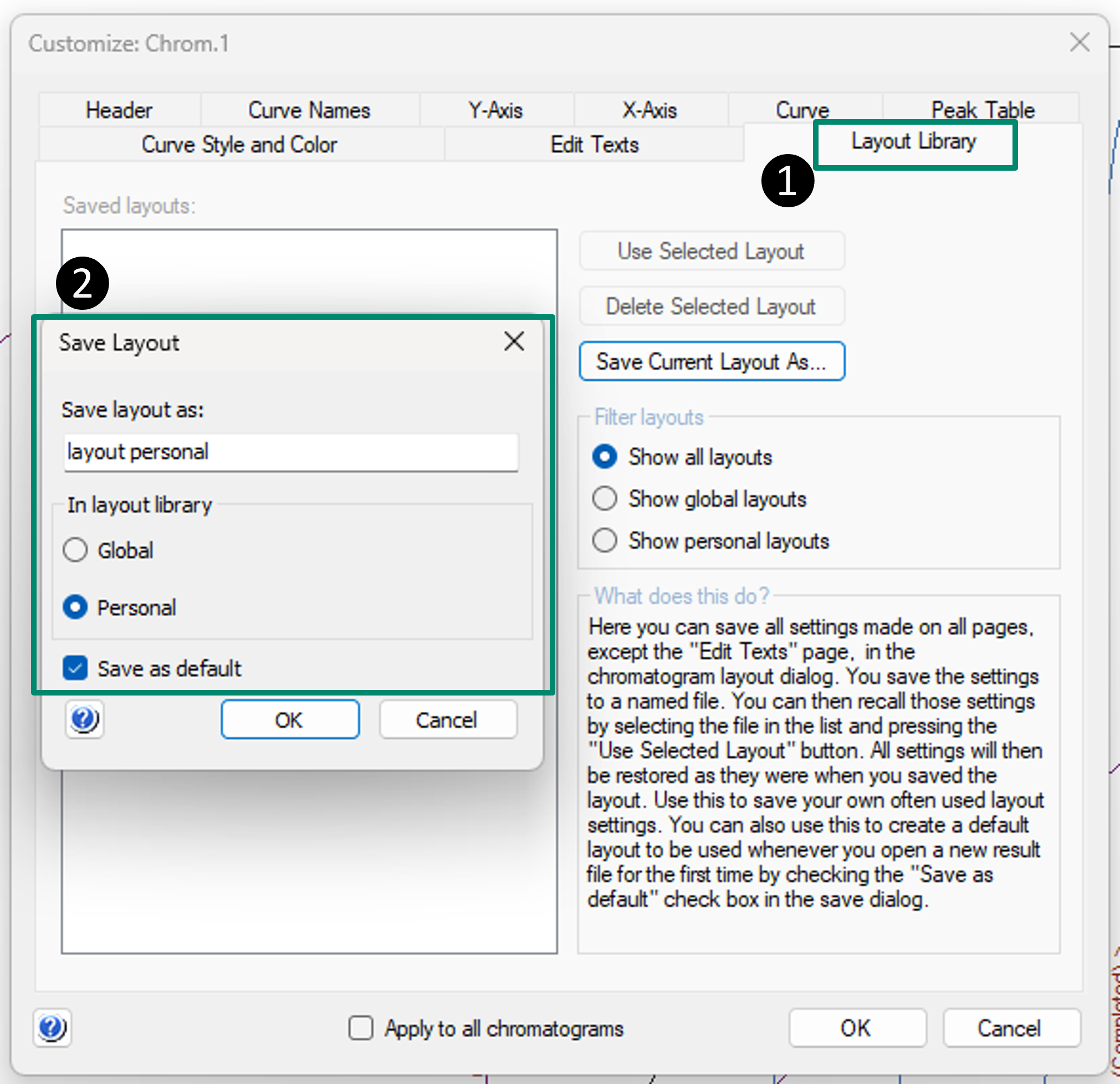
Task: Uncheck Save as default checkbox
Action: (x=75, y=667)
